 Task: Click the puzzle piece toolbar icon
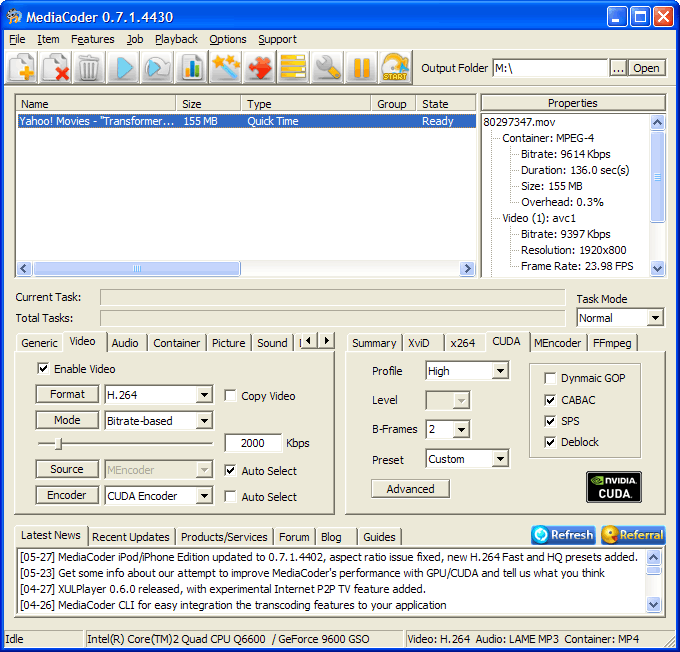pos(260,68)
